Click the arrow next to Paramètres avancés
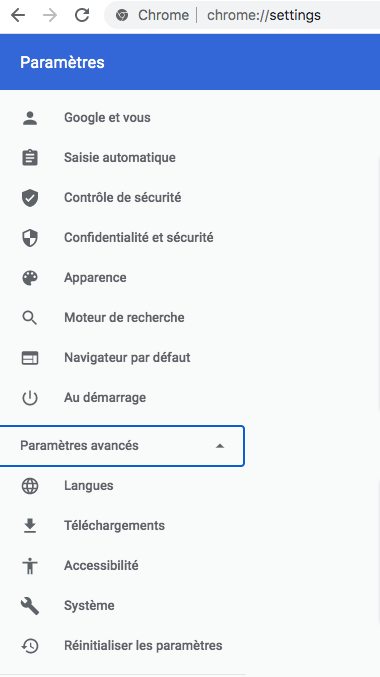This screenshot has height=677, width=380. (x=220, y=446)
